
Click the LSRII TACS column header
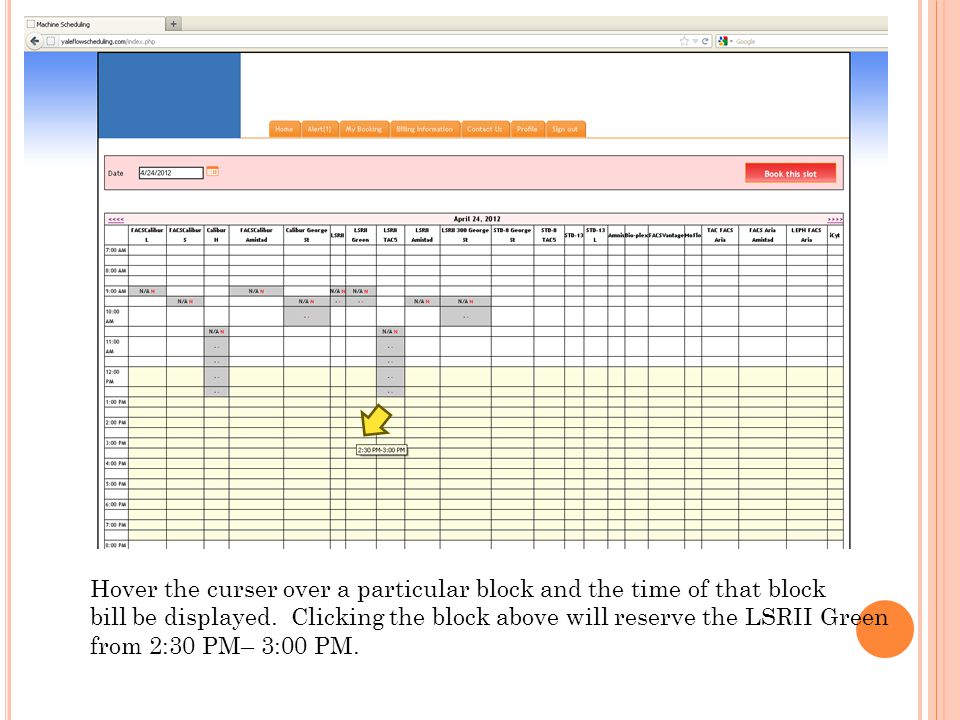(x=390, y=235)
